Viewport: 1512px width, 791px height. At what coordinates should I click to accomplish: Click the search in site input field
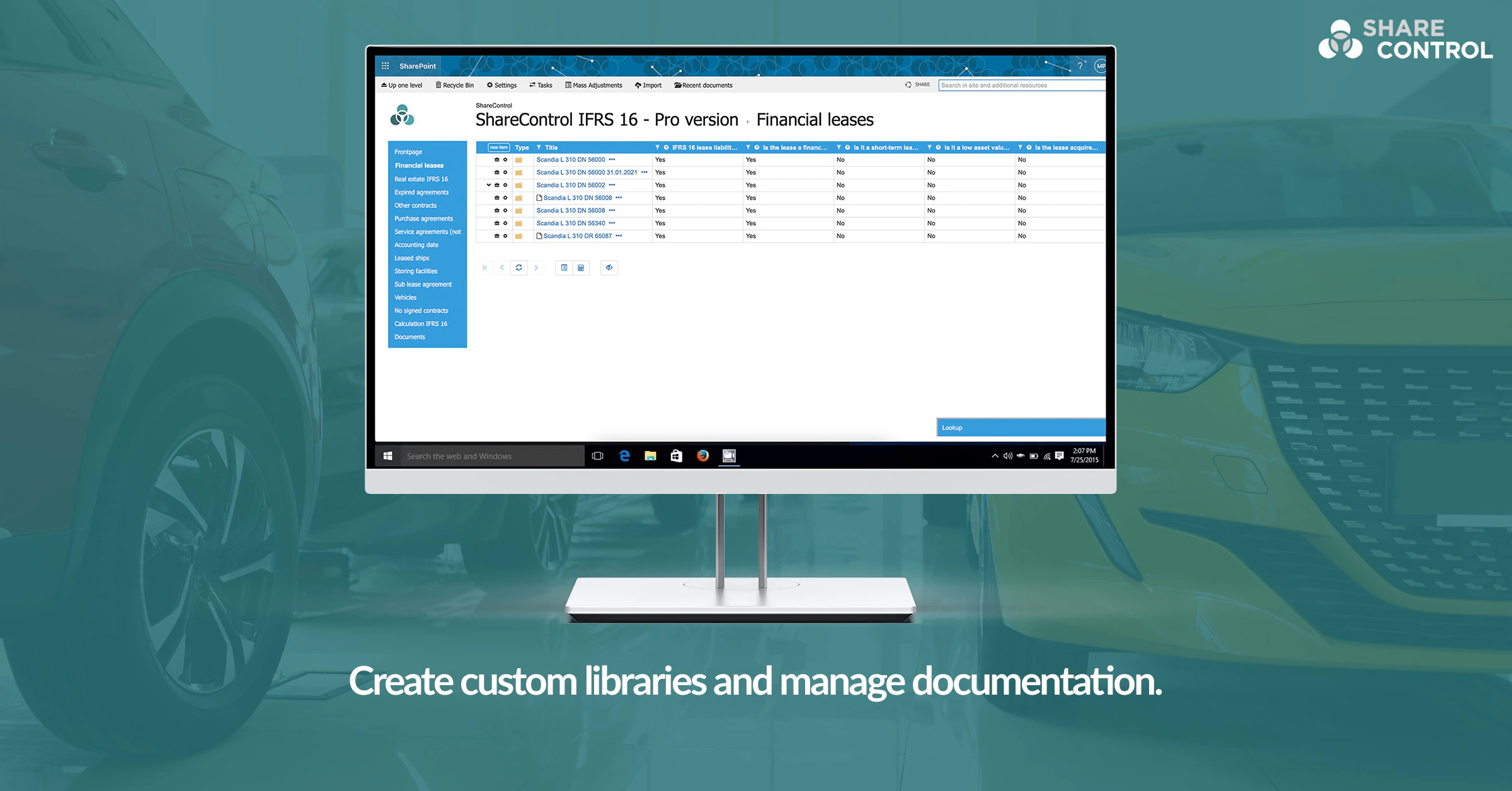pos(1021,84)
